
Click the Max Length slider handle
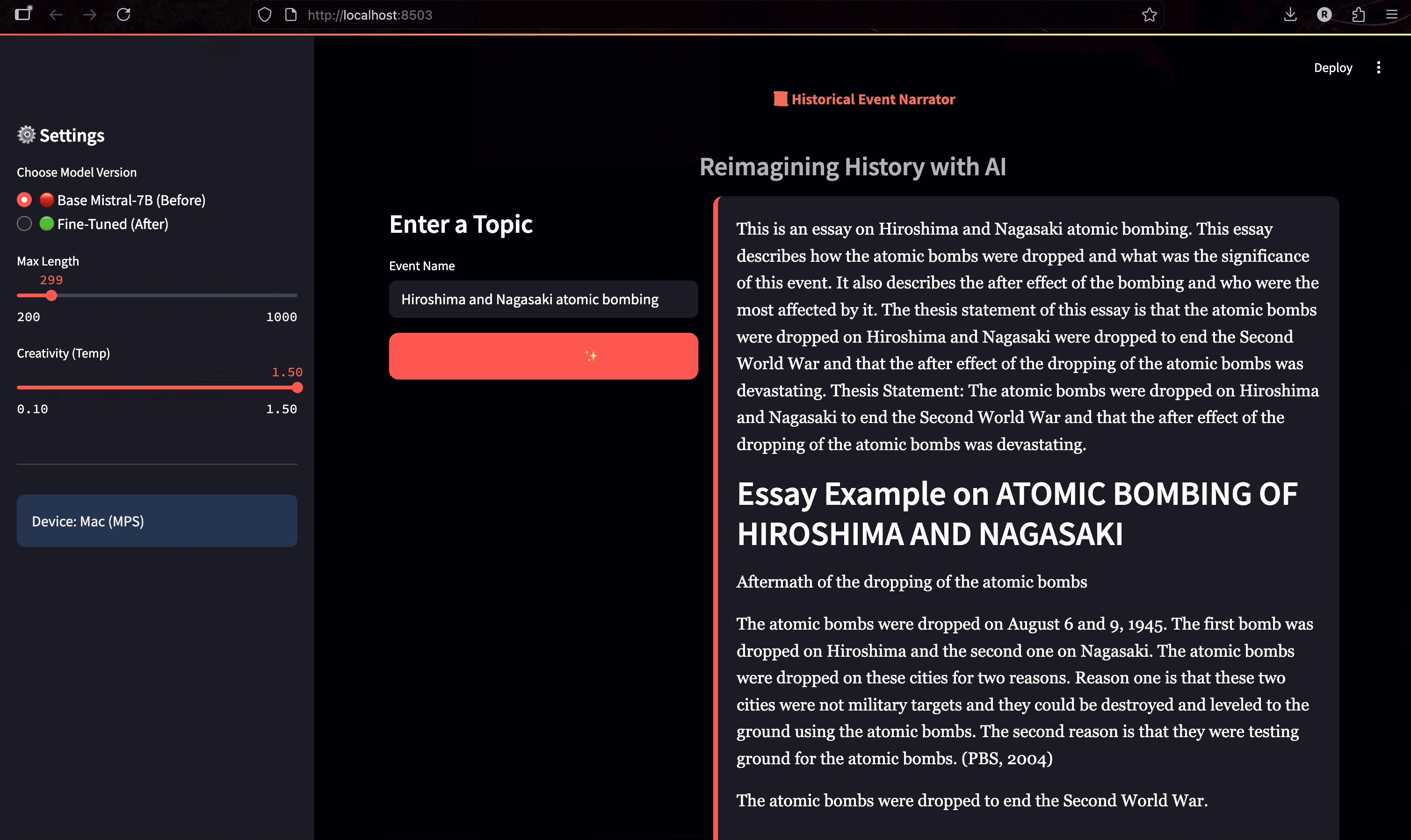(51, 295)
